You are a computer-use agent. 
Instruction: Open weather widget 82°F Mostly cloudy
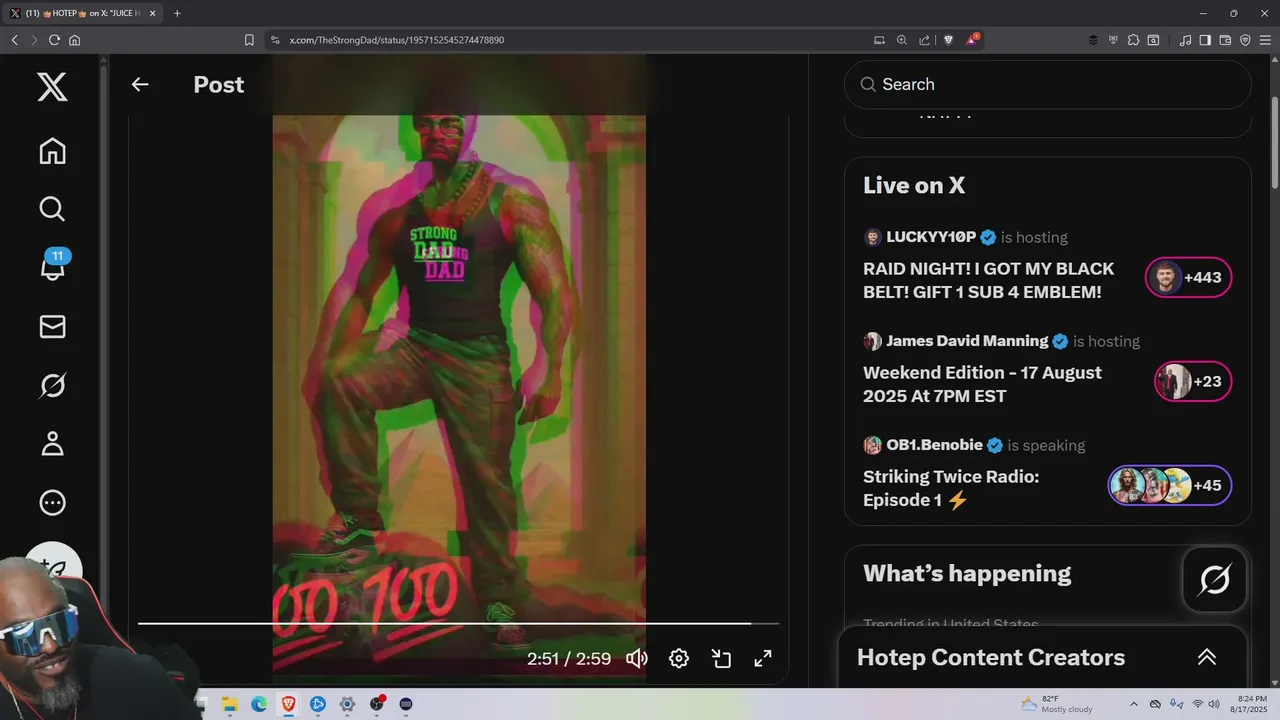1056,704
